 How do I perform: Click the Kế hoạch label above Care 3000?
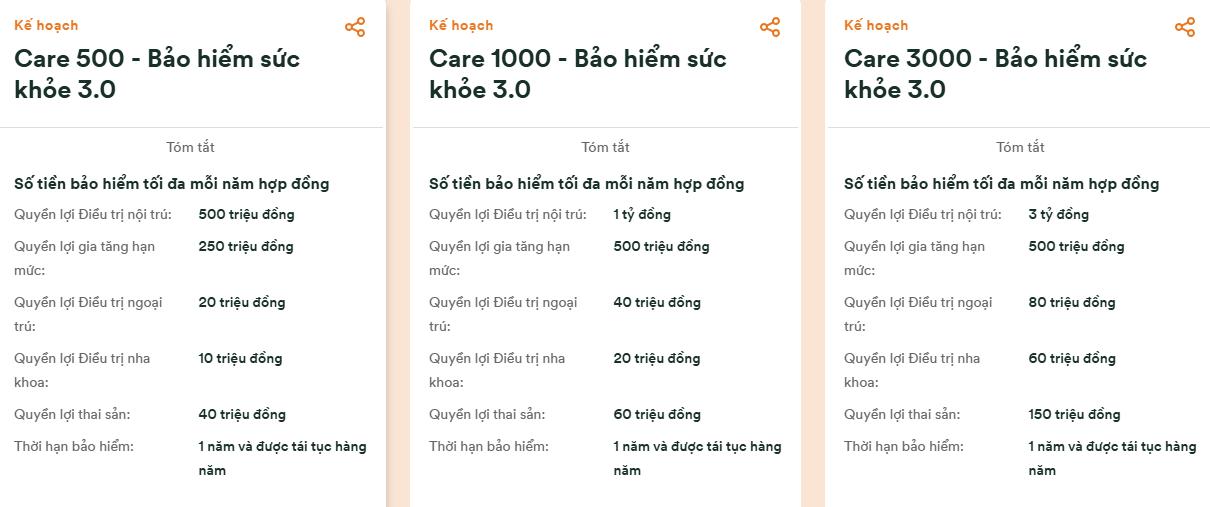pyautogui.click(x=876, y=25)
